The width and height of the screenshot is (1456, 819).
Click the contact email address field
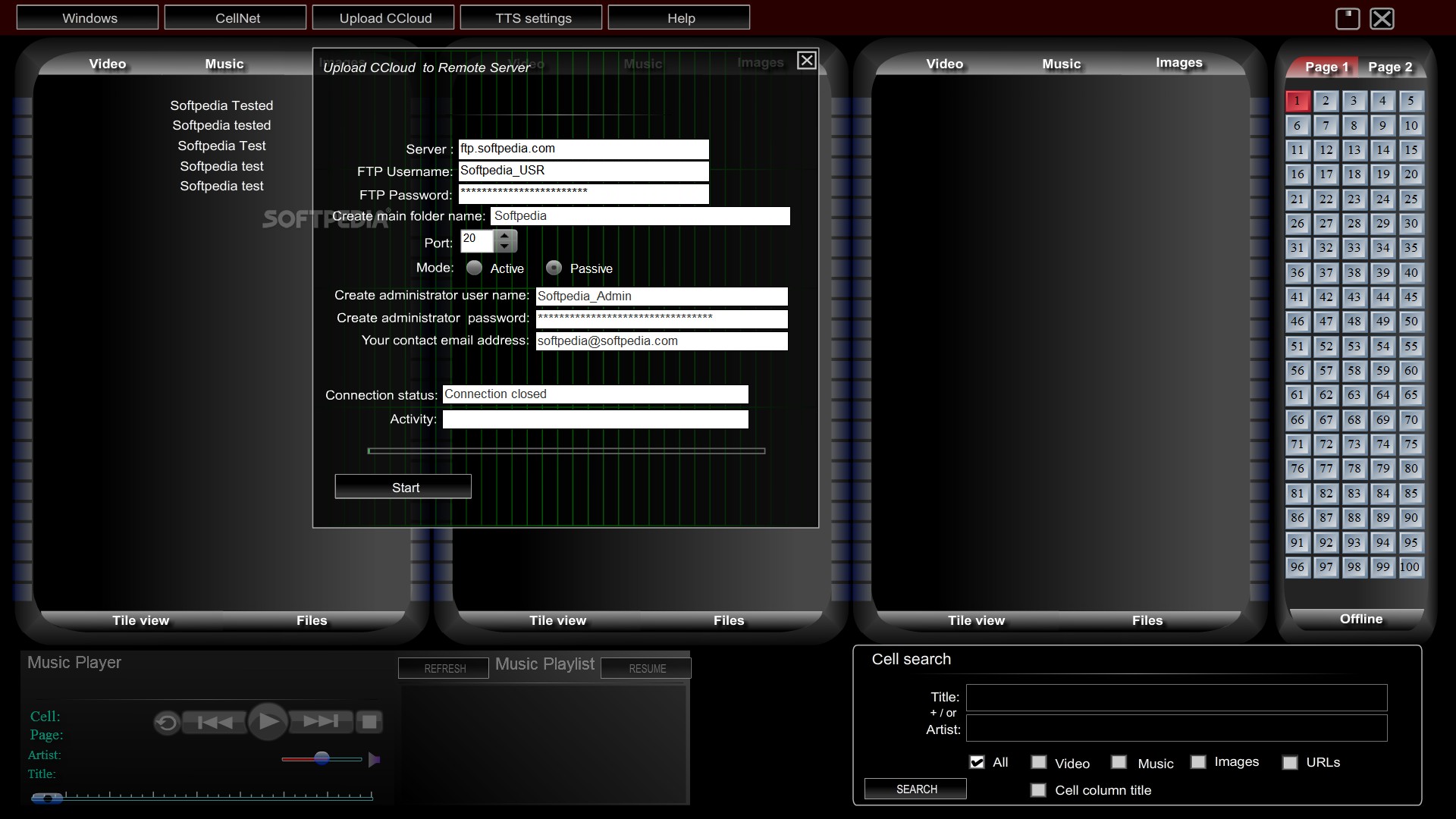pos(662,341)
